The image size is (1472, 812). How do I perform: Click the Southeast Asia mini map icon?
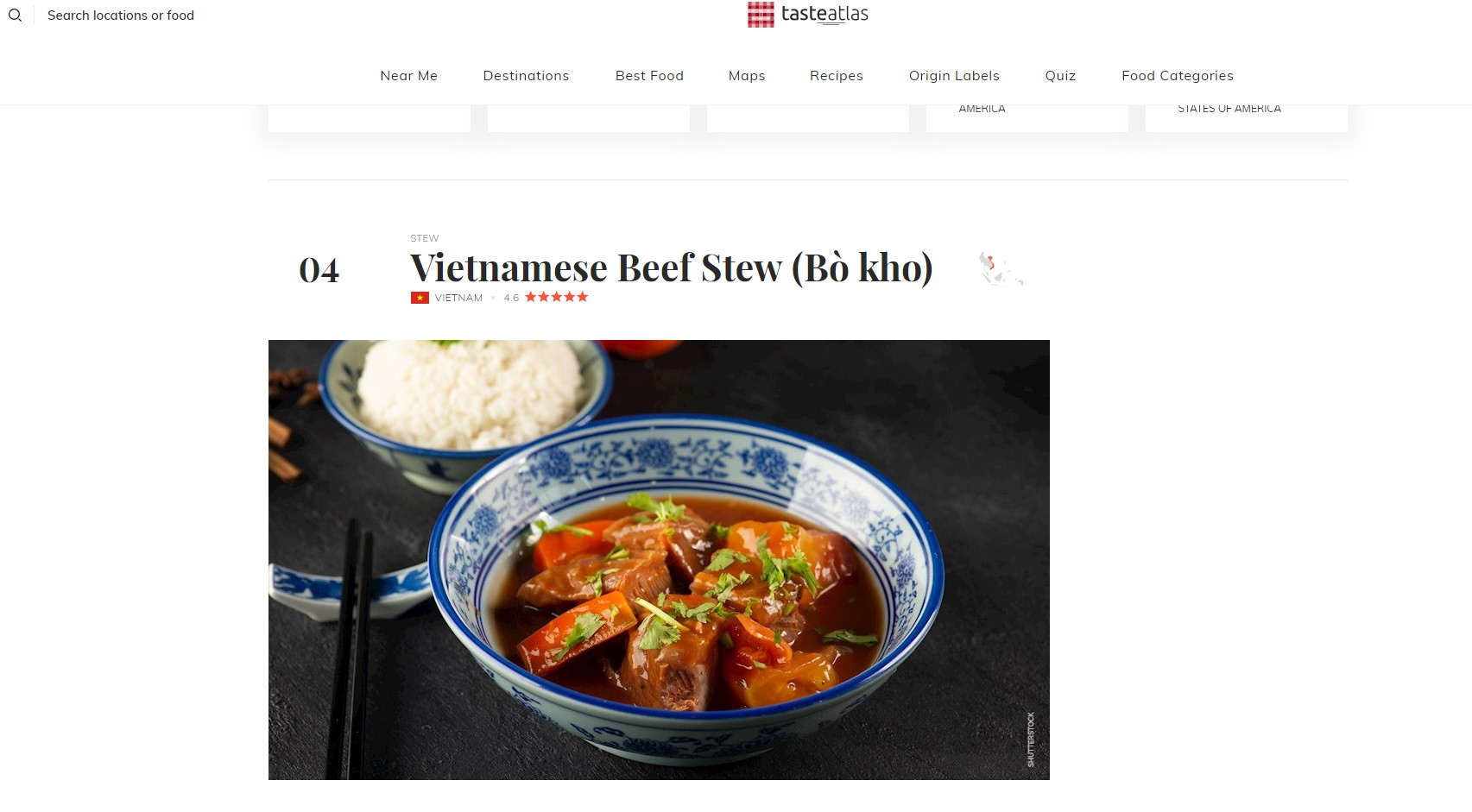coord(1001,268)
